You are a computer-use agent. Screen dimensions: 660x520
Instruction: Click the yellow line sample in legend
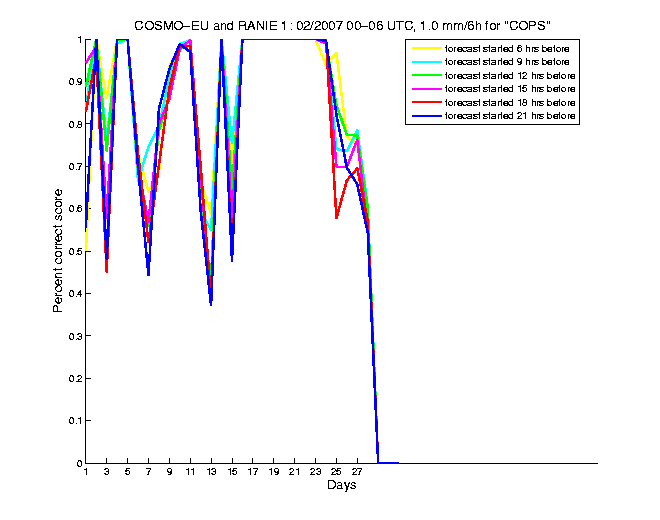point(426,47)
